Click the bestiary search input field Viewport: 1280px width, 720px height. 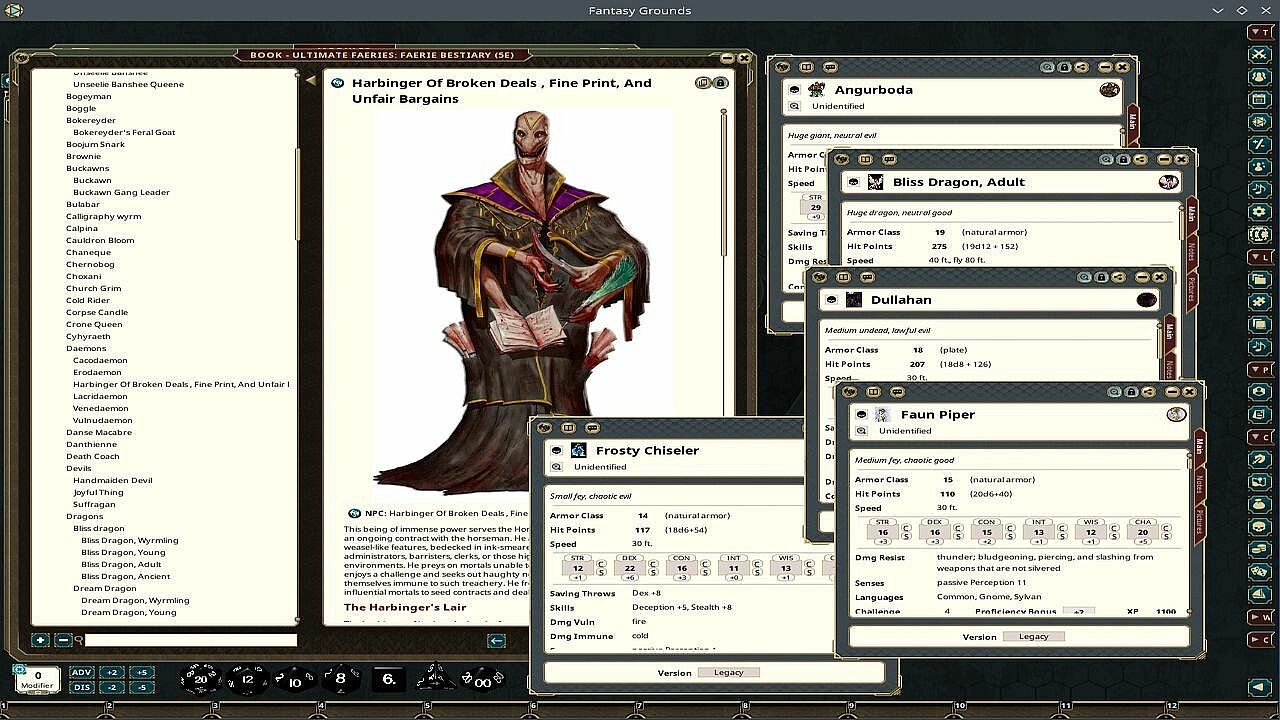tap(190, 640)
